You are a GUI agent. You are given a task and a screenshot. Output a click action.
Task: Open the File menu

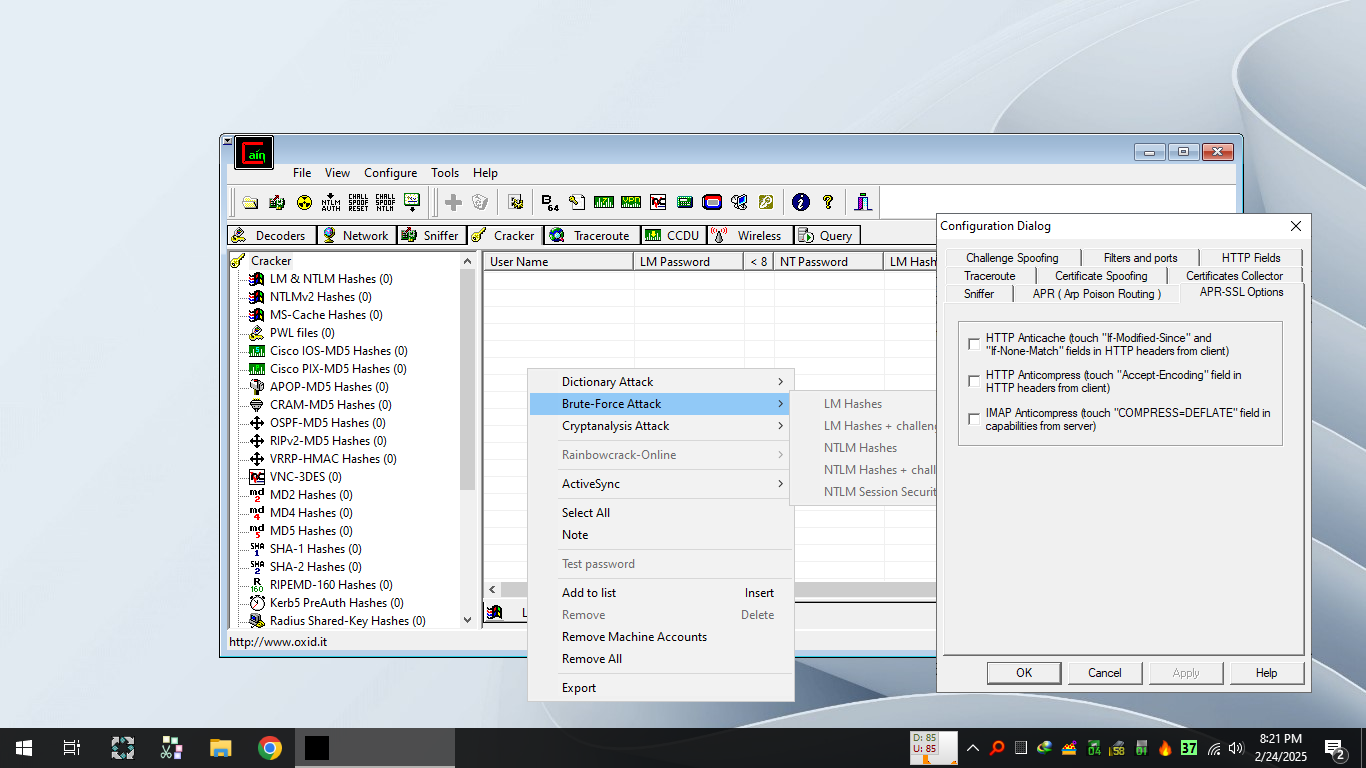(302, 173)
